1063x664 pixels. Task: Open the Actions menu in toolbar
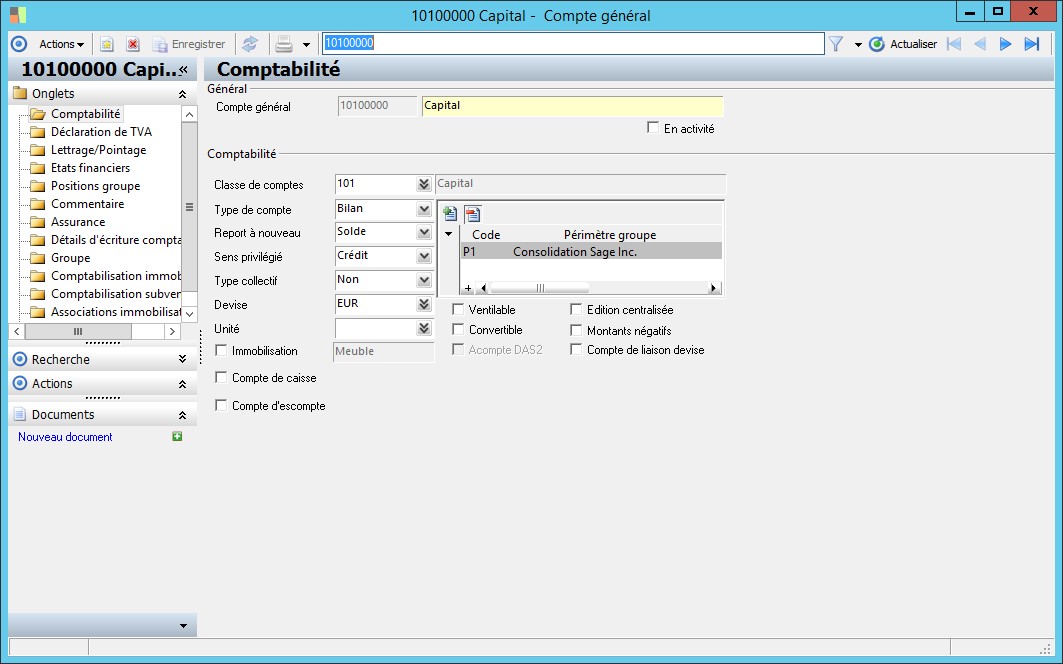(x=61, y=44)
